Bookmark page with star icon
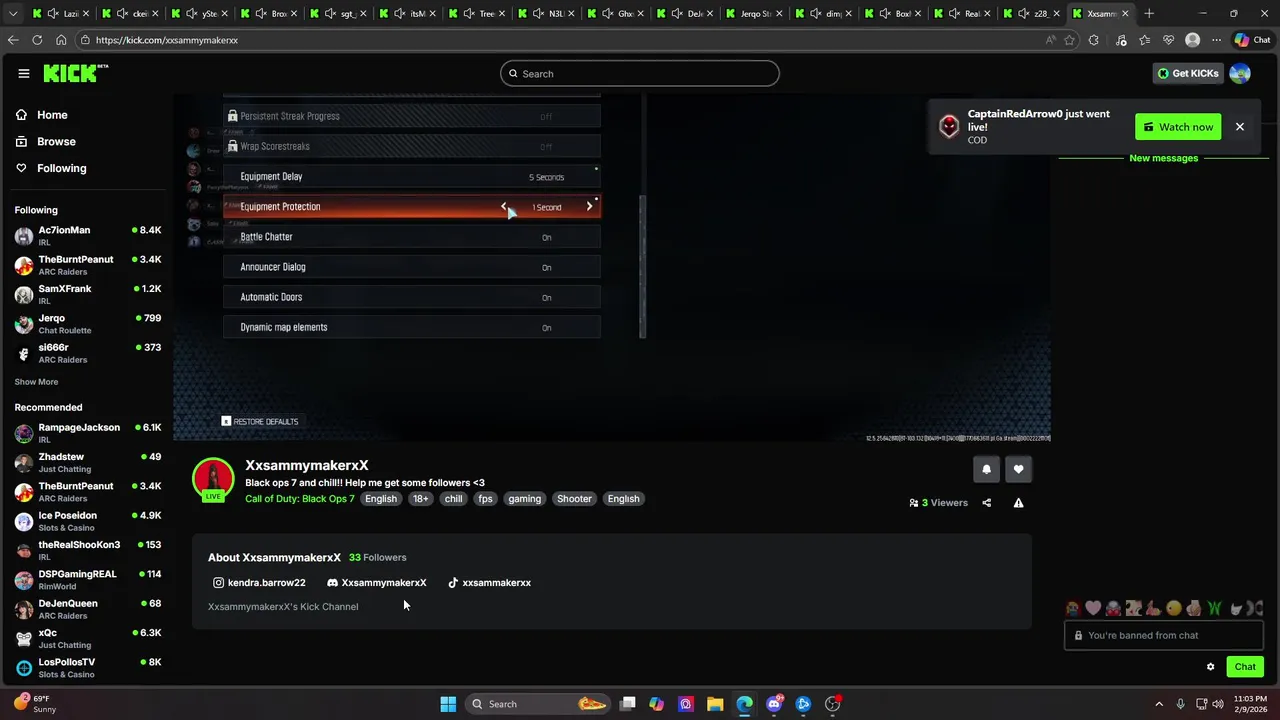This screenshot has width=1280, height=720. tap(1069, 40)
